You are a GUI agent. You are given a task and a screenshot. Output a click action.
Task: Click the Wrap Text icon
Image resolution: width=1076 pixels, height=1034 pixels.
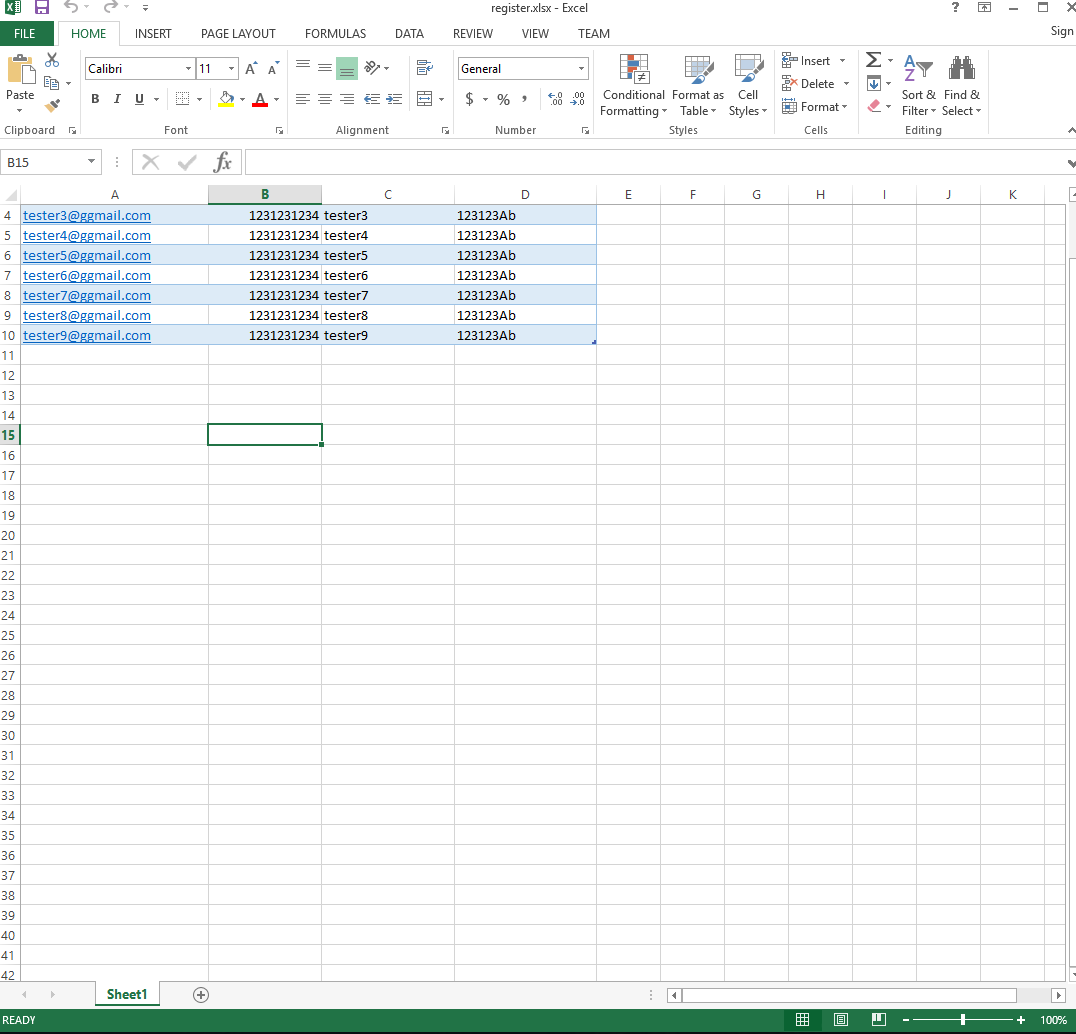point(424,68)
